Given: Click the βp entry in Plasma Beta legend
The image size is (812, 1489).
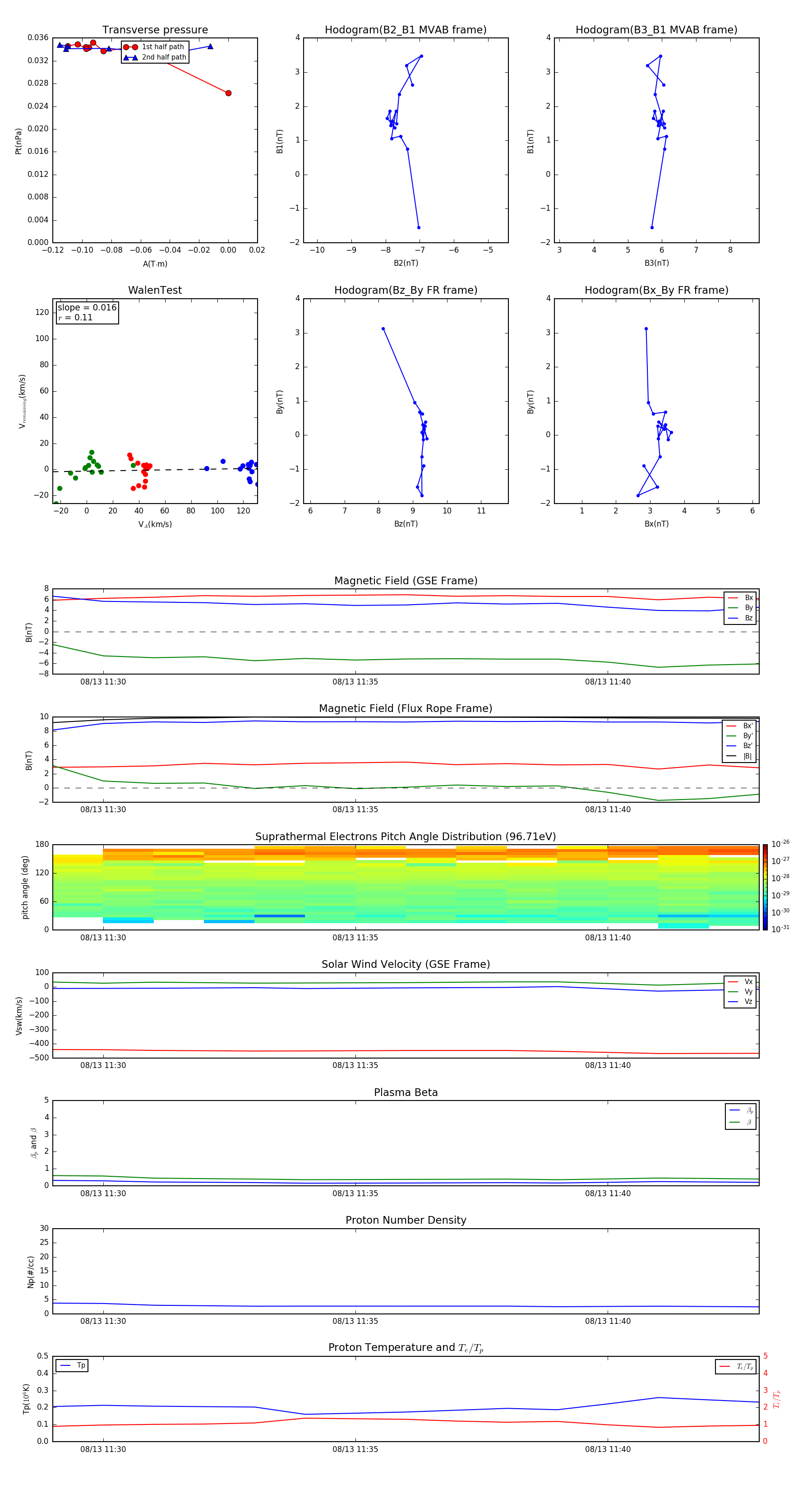Looking at the screenshot, I should click(x=741, y=1110).
